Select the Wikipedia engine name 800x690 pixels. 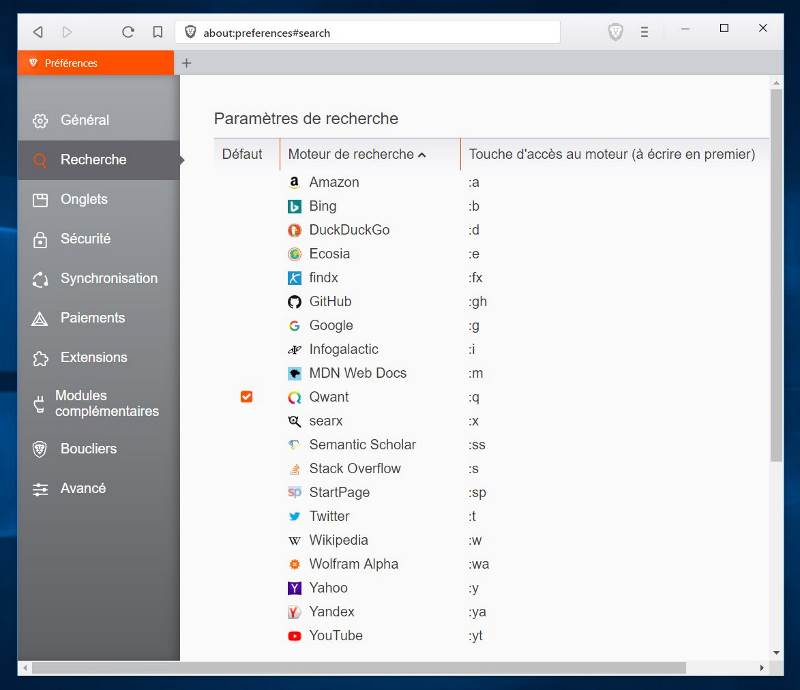point(339,540)
